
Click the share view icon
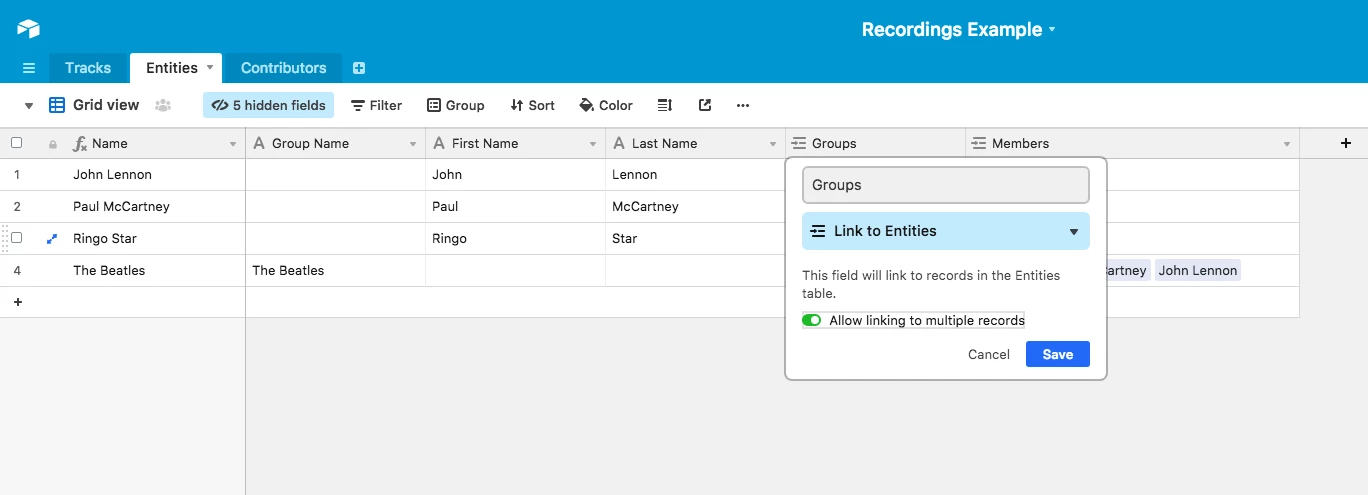(705, 105)
